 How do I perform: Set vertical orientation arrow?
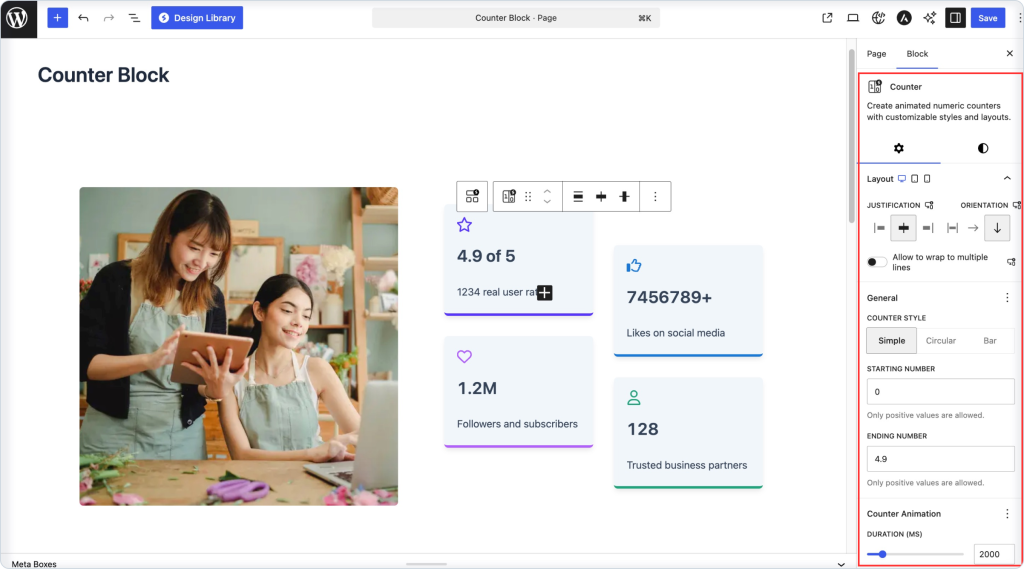click(997, 228)
